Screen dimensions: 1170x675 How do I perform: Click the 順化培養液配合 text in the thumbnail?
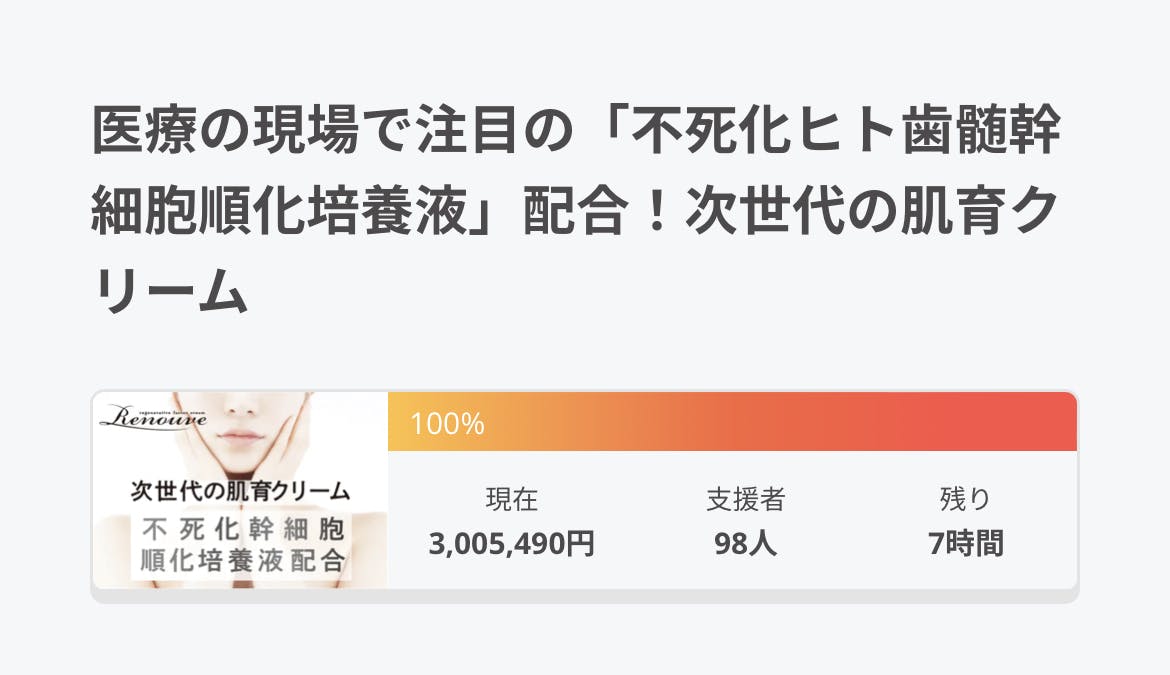click(240, 560)
